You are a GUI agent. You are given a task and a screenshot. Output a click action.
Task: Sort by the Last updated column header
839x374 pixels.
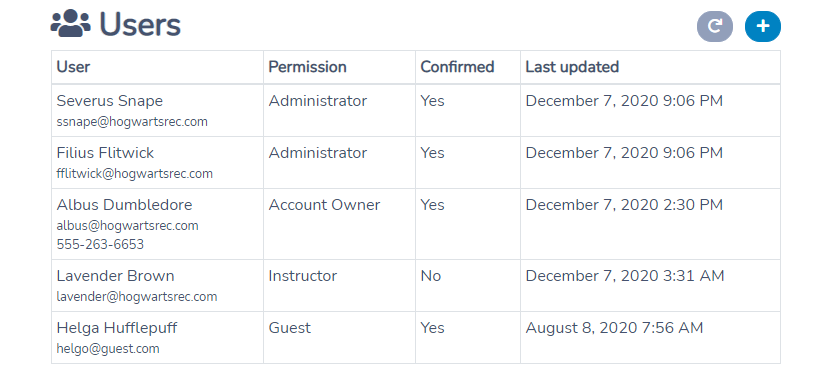[x=572, y=67]
